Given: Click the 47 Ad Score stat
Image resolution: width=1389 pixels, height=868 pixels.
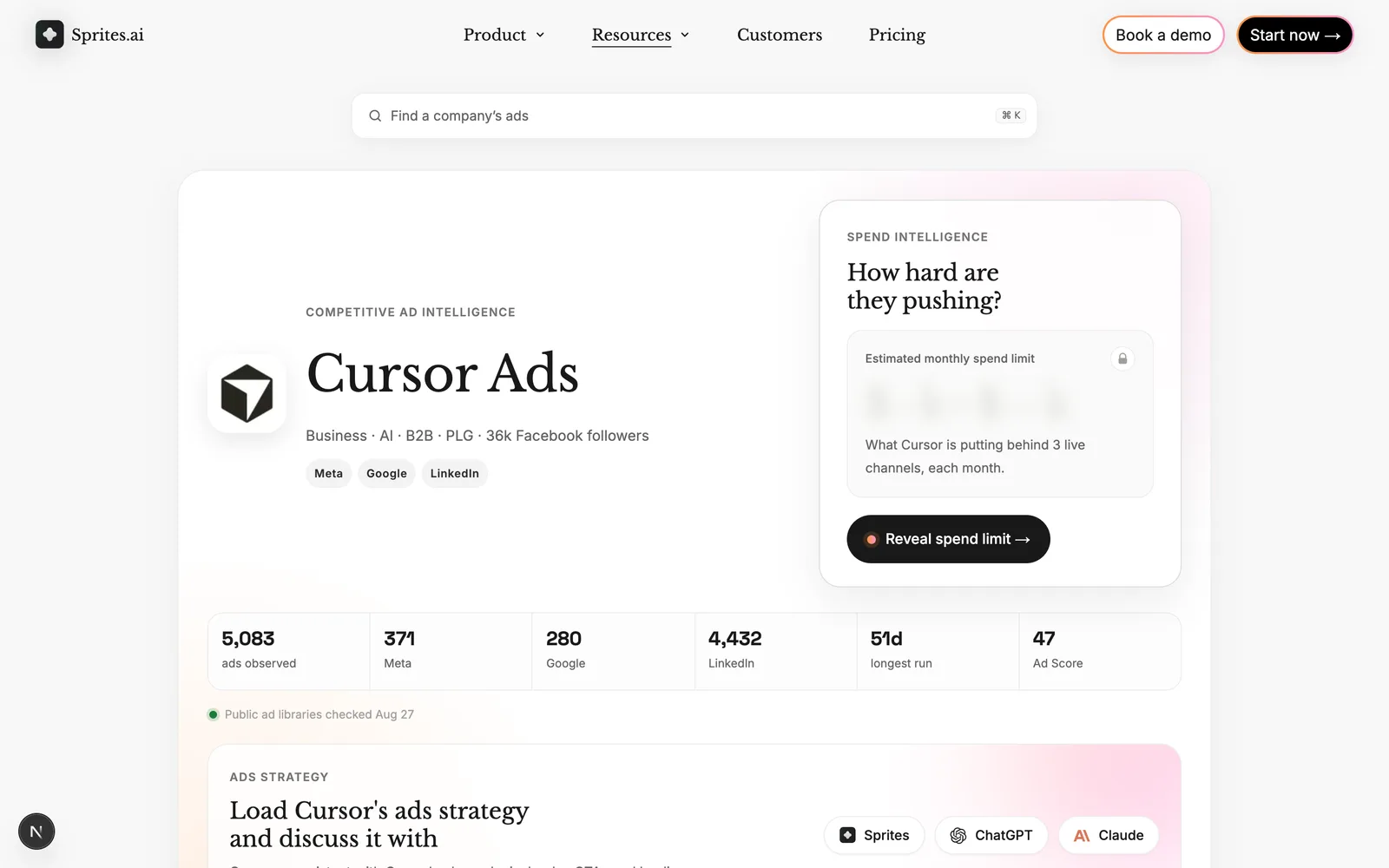Looking at the screenshot, I should point(1100,651).
